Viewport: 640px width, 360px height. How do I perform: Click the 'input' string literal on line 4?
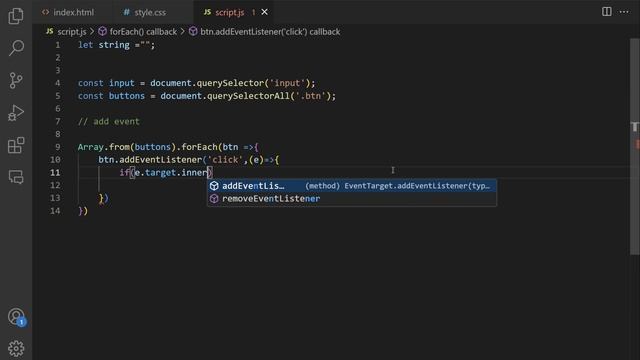[287, 83]
